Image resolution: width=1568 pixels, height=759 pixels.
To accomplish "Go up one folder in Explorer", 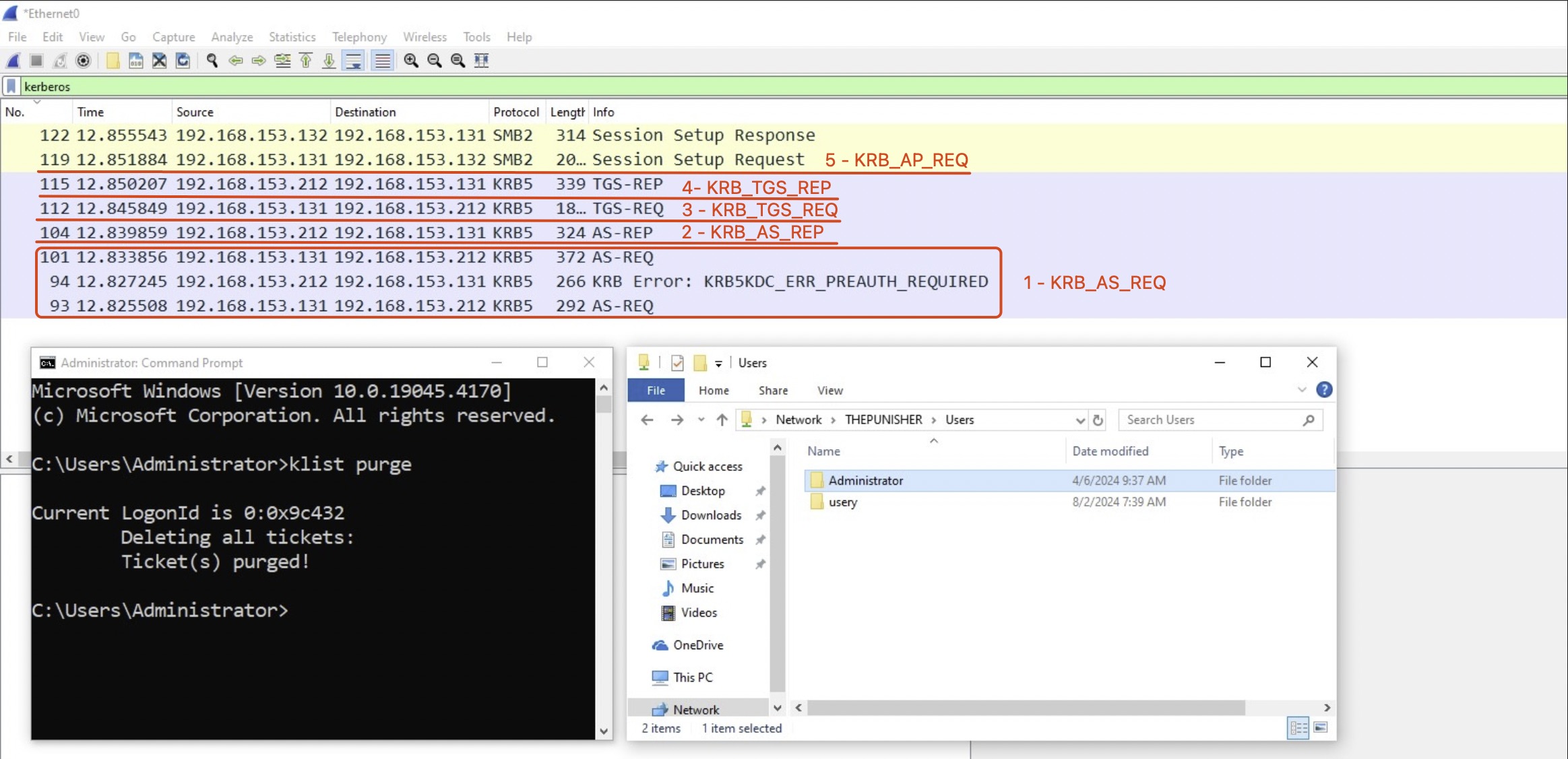I will click(722, 420).
